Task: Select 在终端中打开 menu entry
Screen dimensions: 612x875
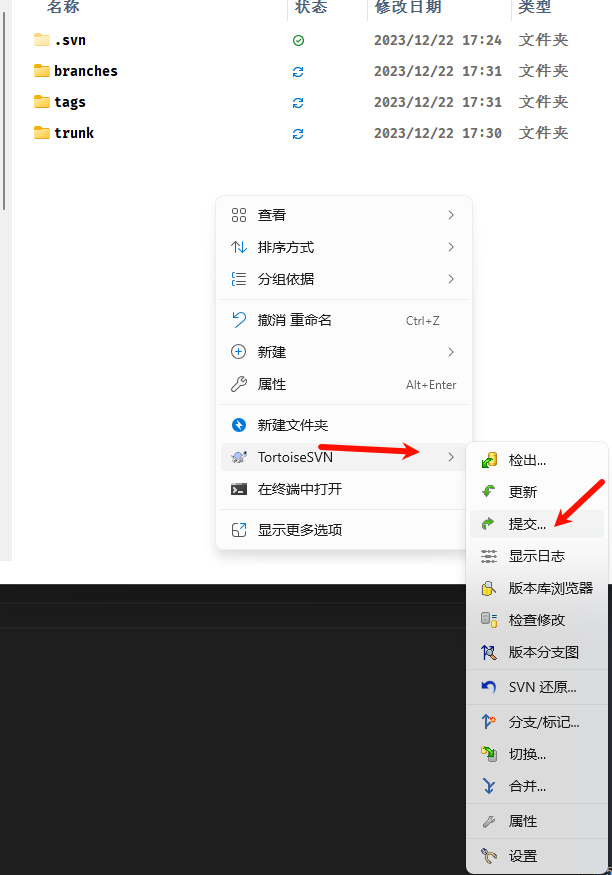Action: (x=344, y=489)
